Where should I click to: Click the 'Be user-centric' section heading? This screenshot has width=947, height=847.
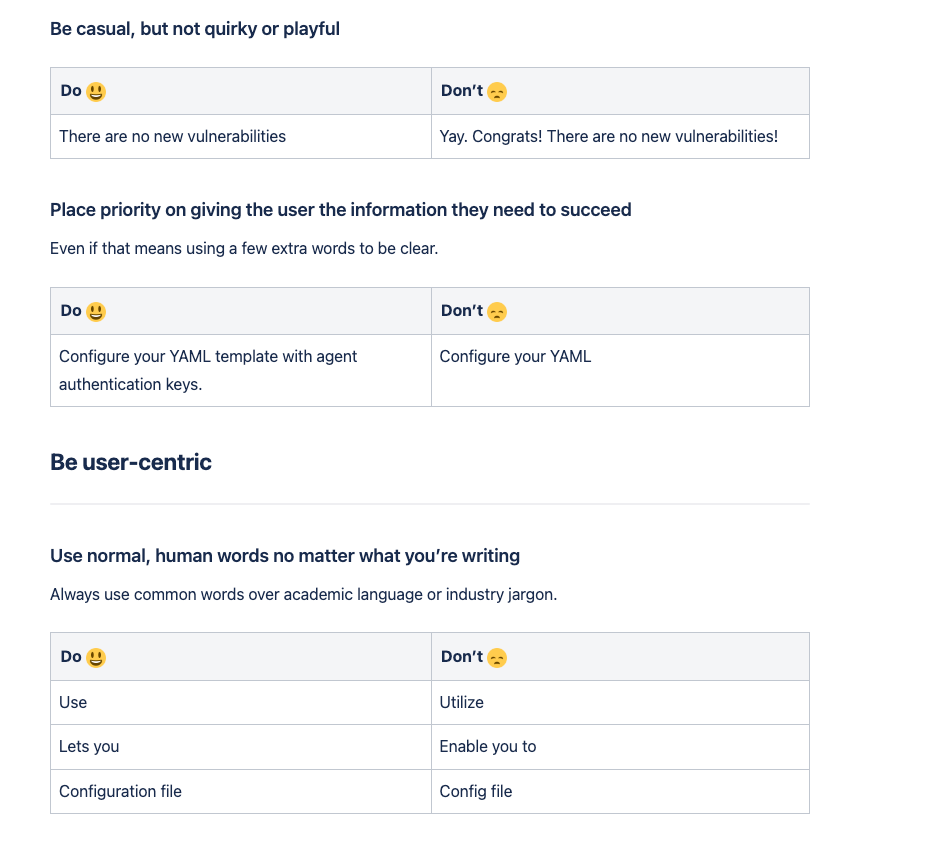130,462
